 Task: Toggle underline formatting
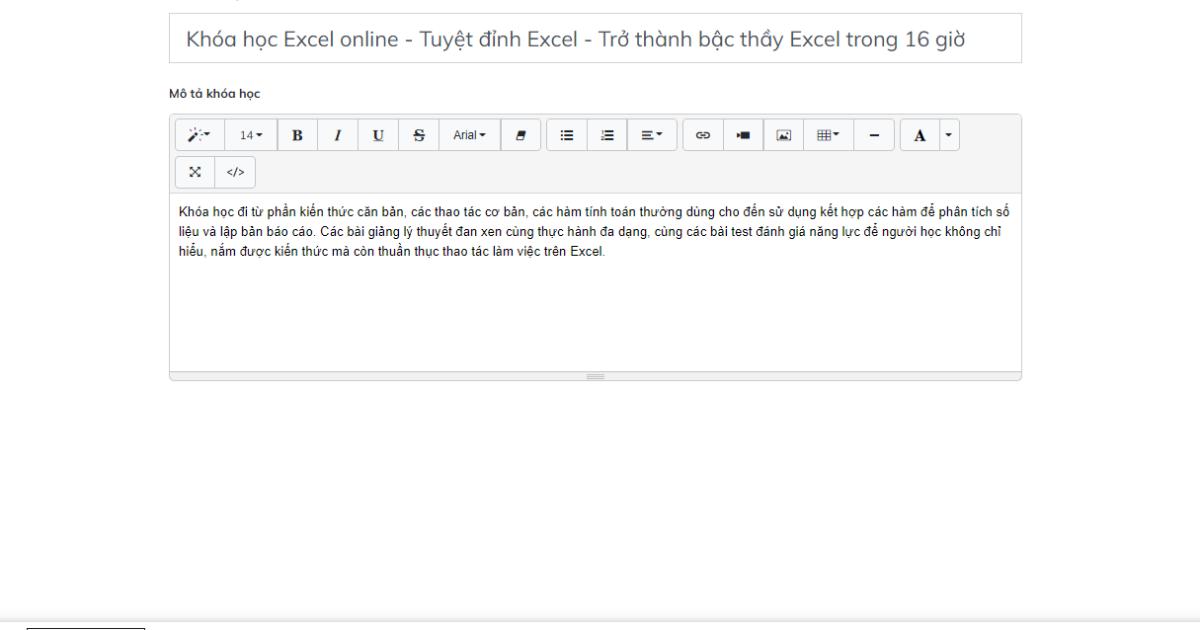click(377, 134)
